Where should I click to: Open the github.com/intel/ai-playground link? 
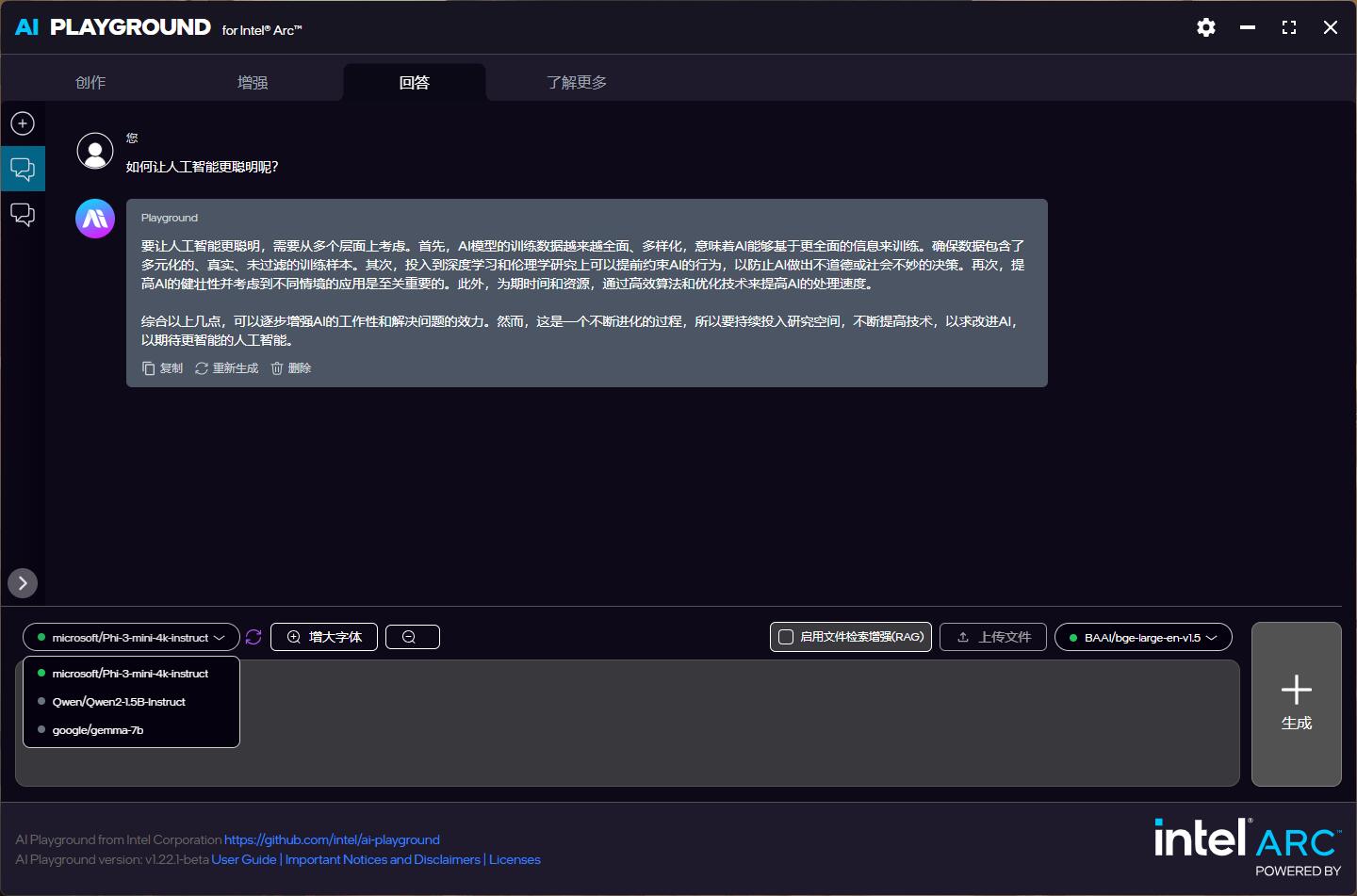pos(332,839)
